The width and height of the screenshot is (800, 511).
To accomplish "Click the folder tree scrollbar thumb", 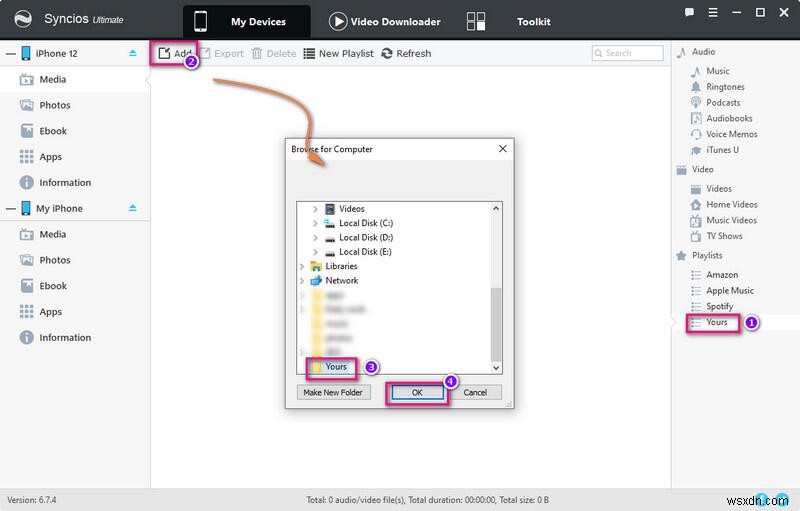I will 496,324.
